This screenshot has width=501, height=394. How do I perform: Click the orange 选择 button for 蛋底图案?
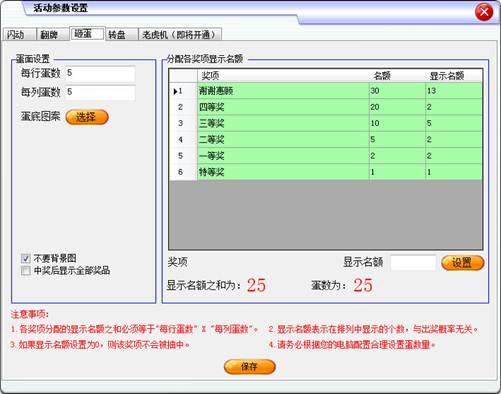[x=87, y=117]
